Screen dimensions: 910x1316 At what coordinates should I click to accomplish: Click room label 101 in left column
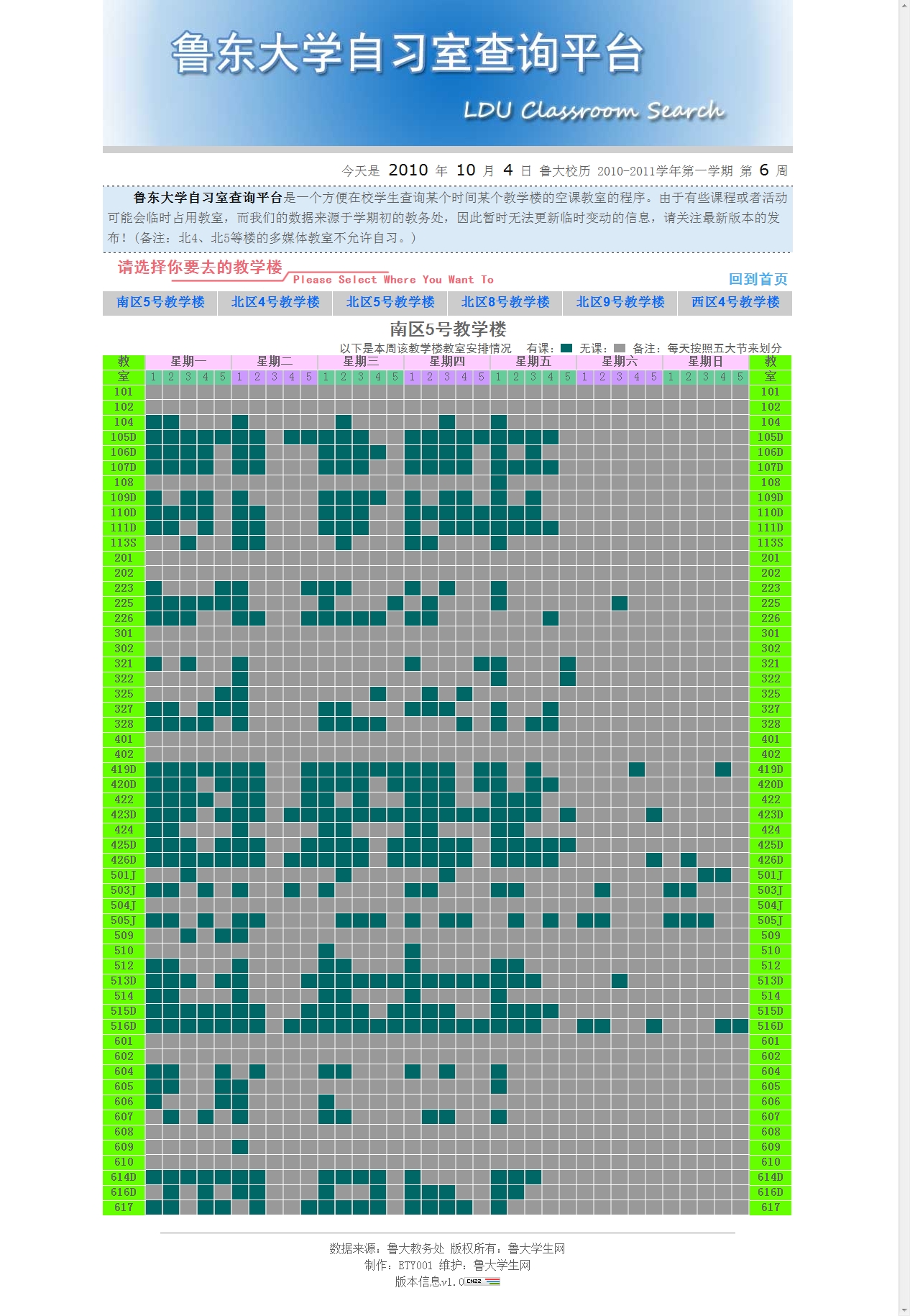pos(124,392)
